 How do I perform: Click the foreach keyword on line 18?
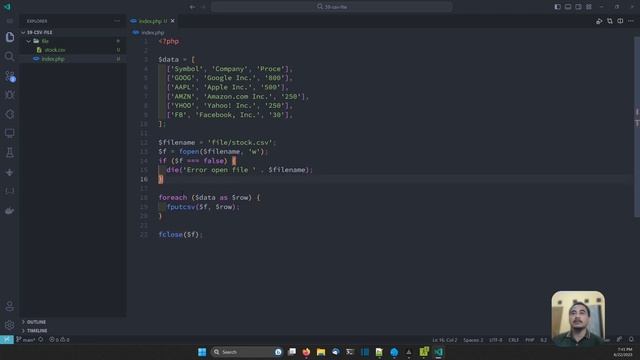tap(173, 198)
